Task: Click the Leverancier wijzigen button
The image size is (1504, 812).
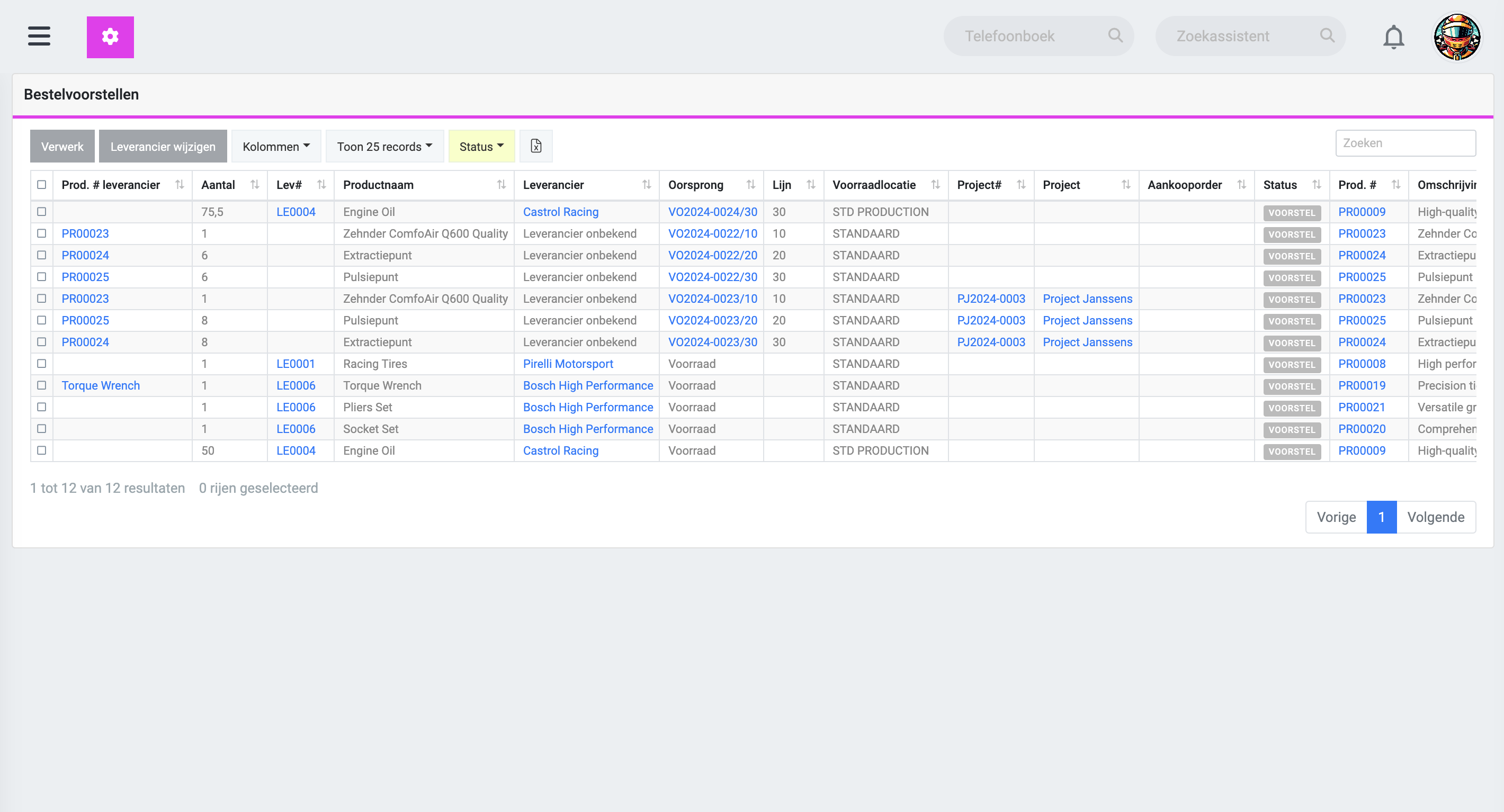Action: (x=163, y=146)
